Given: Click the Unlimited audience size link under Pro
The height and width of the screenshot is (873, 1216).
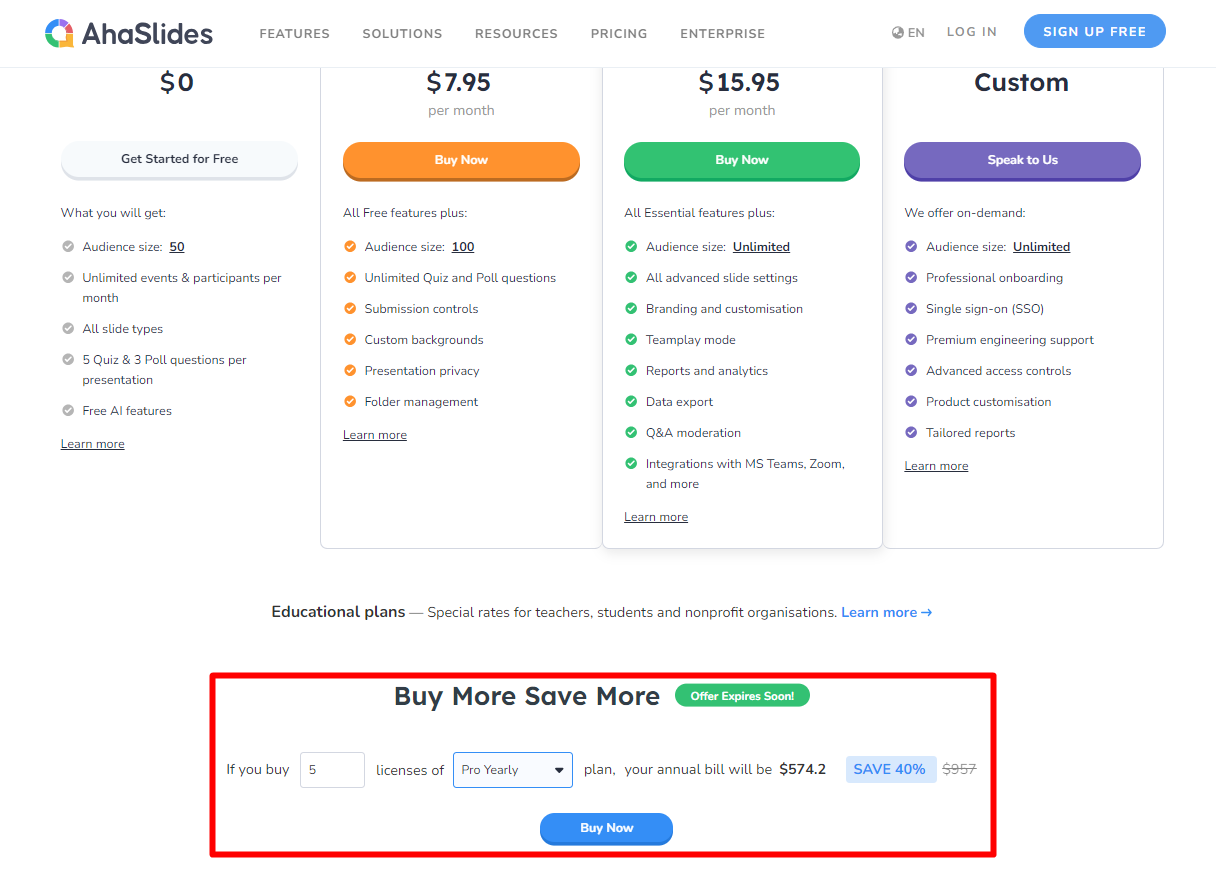Looking at the screenshot, I should coord(761,247).
